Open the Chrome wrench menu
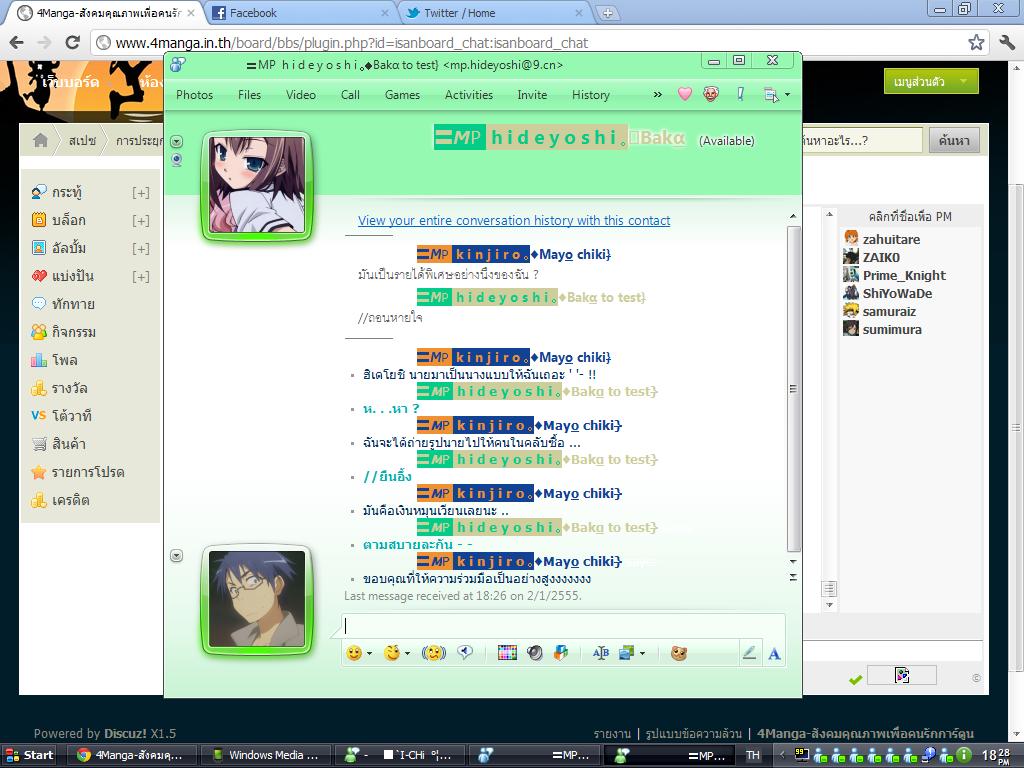 (x=1007, y=42)
